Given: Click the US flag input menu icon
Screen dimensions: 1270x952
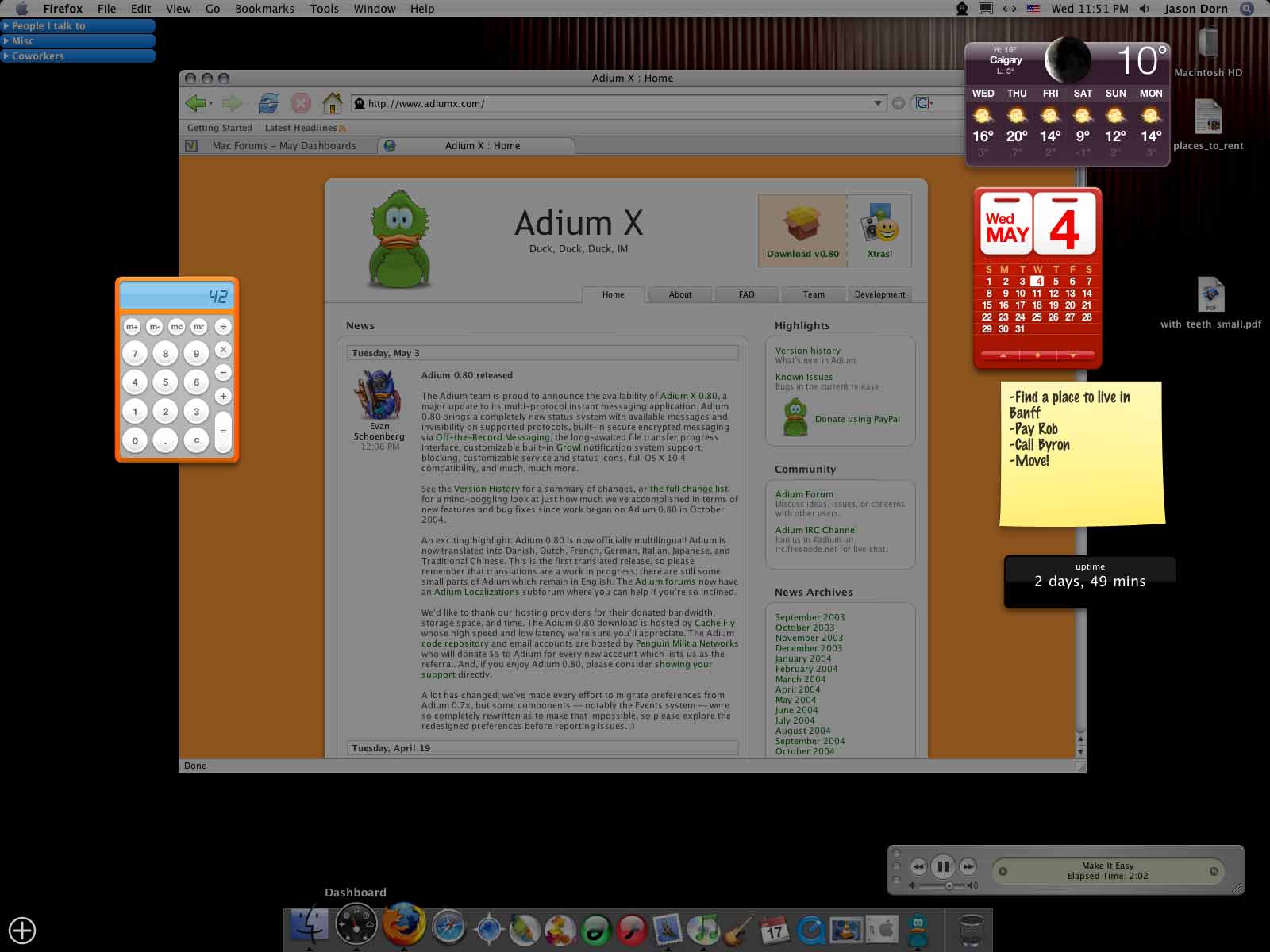Looking at the screenshot, I should (x=1033, y=9).
